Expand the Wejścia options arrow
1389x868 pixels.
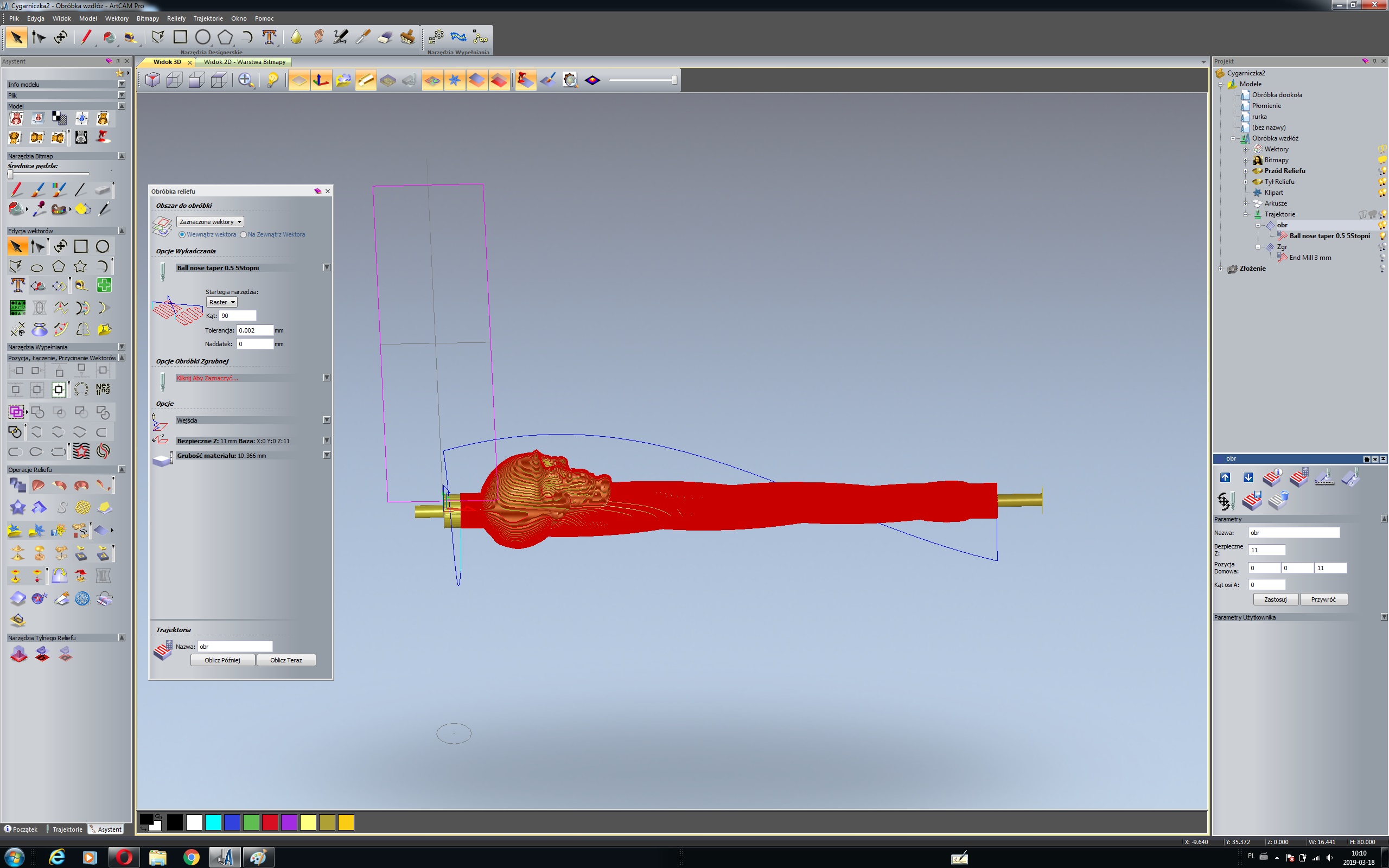(327, 420)
